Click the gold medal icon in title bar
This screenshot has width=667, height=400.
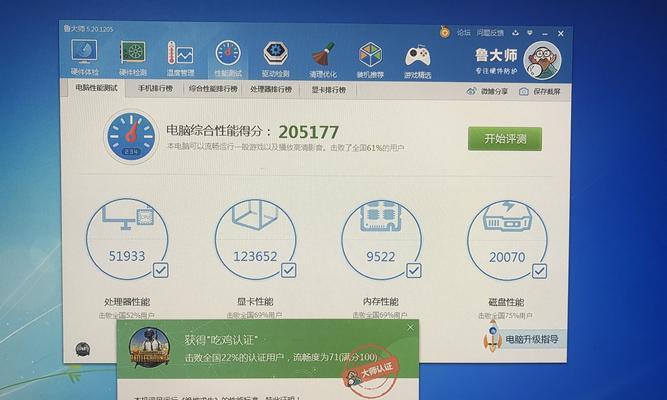[x=445, y=32]
